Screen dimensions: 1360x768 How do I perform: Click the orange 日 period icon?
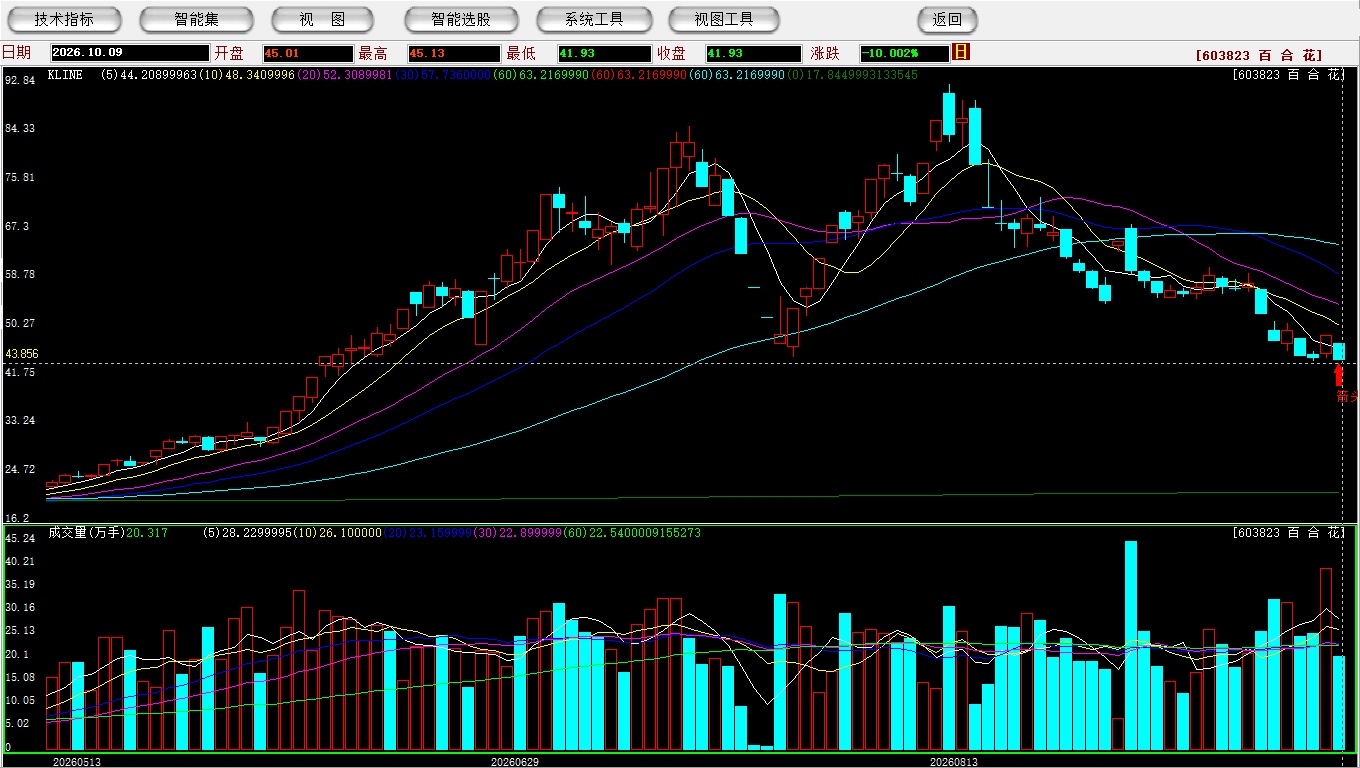[x=961, y=52]
